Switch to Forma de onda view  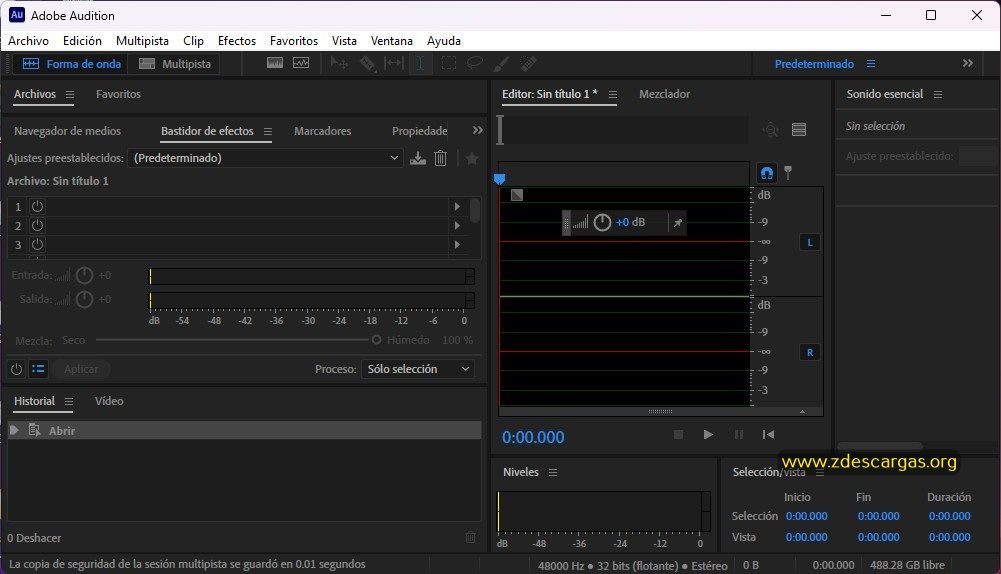tap(71, 64)
